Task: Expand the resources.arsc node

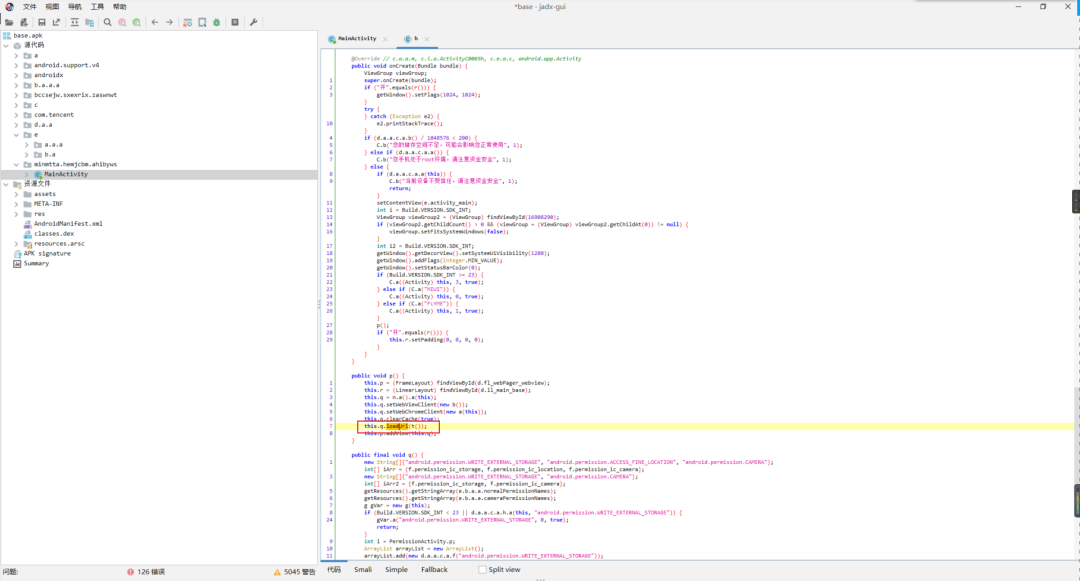Action: [17, 244]
